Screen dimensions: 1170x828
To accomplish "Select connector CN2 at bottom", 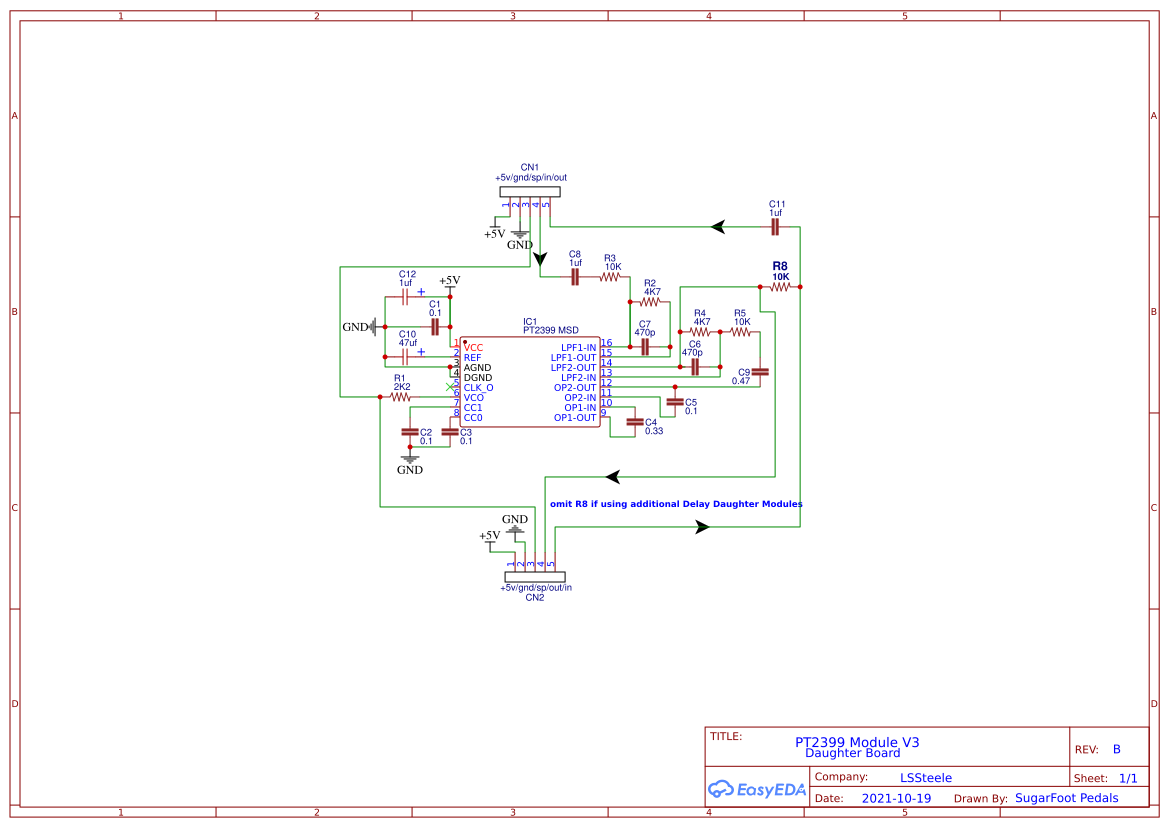I will coord(536,578).
